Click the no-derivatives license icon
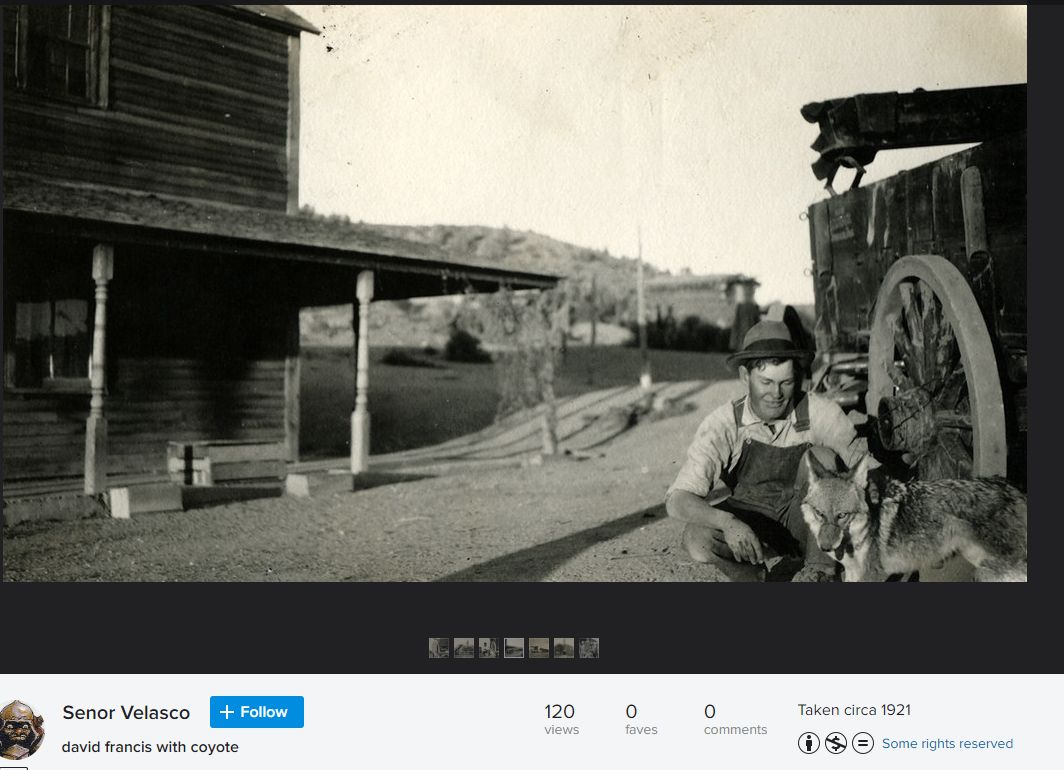This screenshot has width=1064, height=770. (x=862, y=743)
